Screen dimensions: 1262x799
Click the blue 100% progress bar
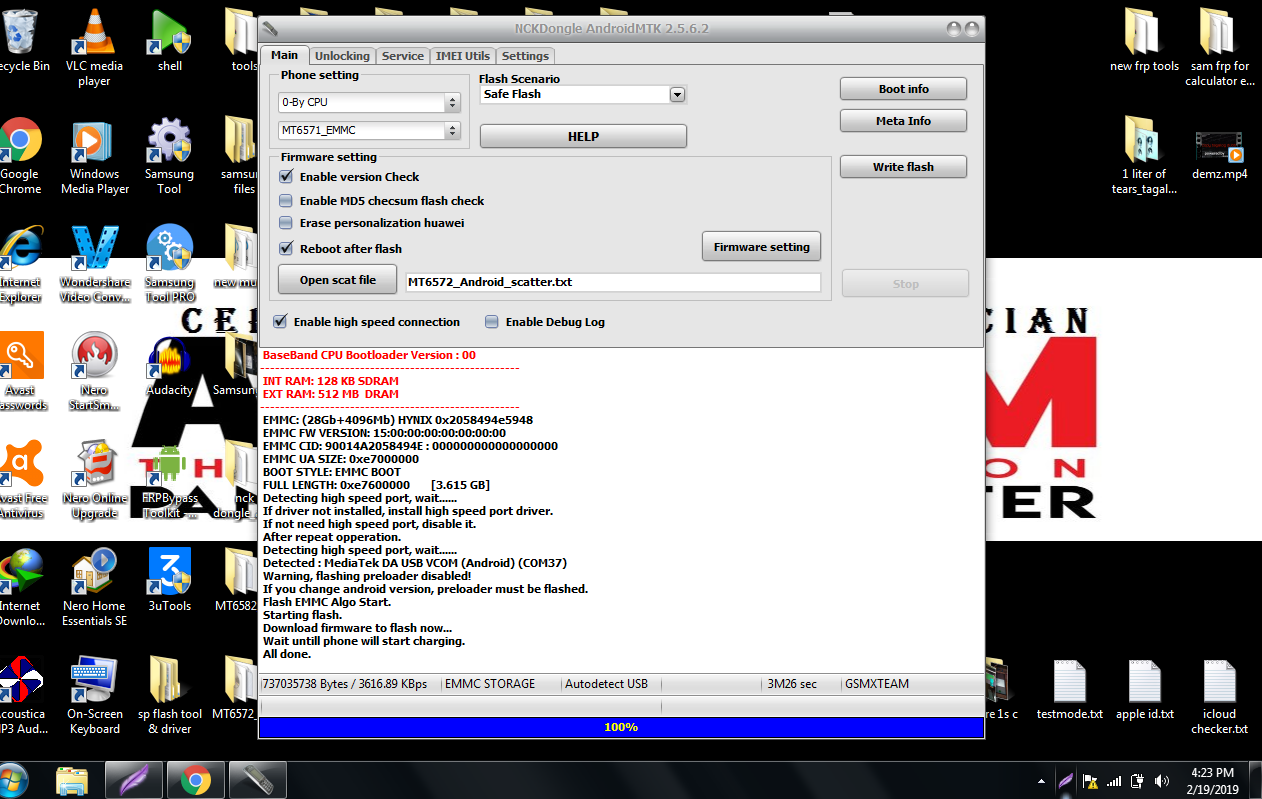point(621,727)
